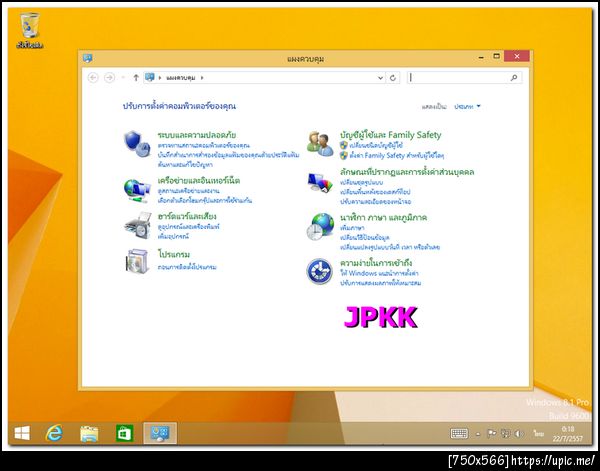This screenshot has width=600, height=471.
Task: Click the Back arrow navigation button
Action: pyautogui.click(x=93, y=78)
